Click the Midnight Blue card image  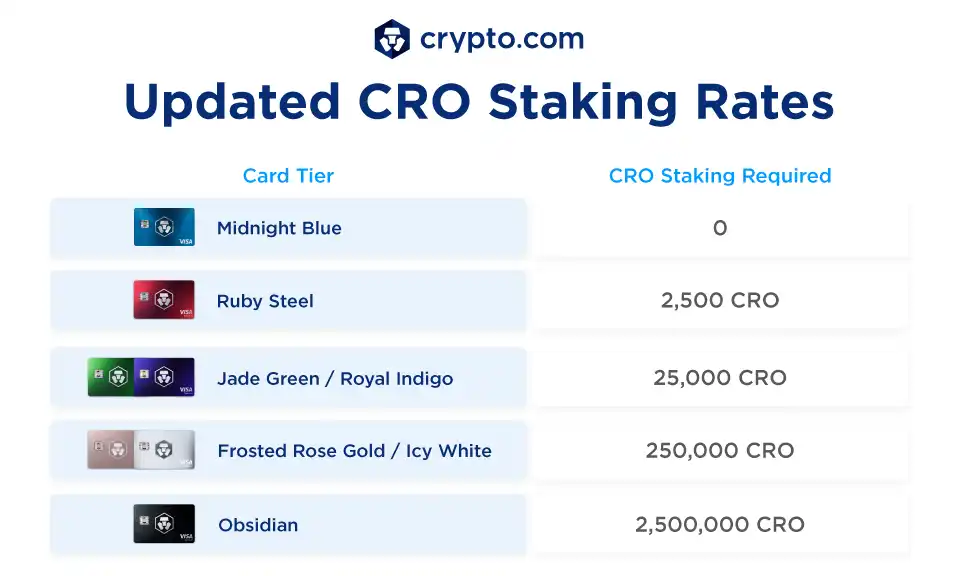[x=164, y=227]
